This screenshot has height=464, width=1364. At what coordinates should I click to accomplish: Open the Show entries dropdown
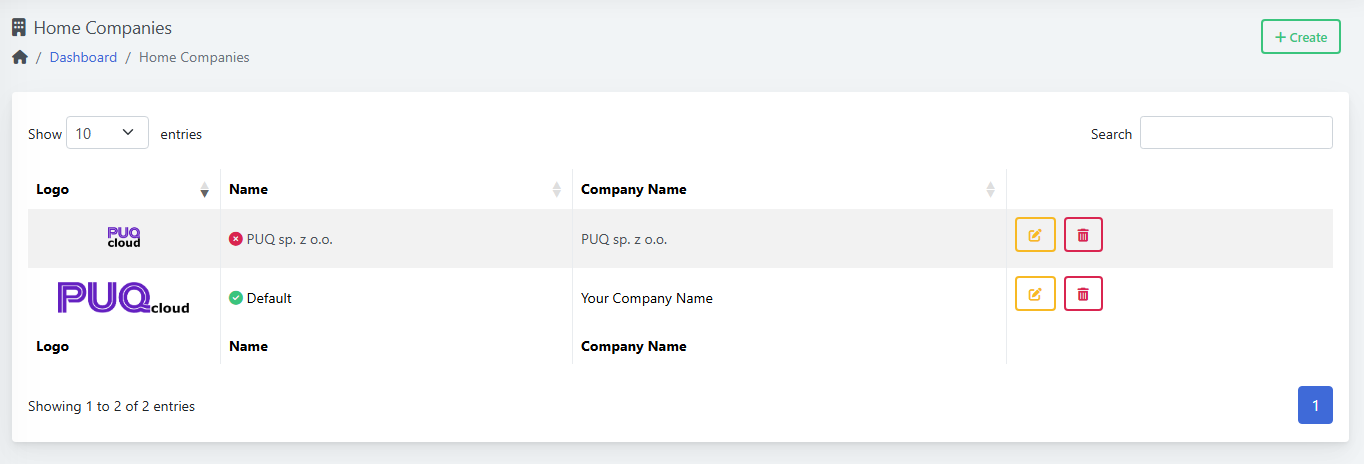[x=107, y=133]
